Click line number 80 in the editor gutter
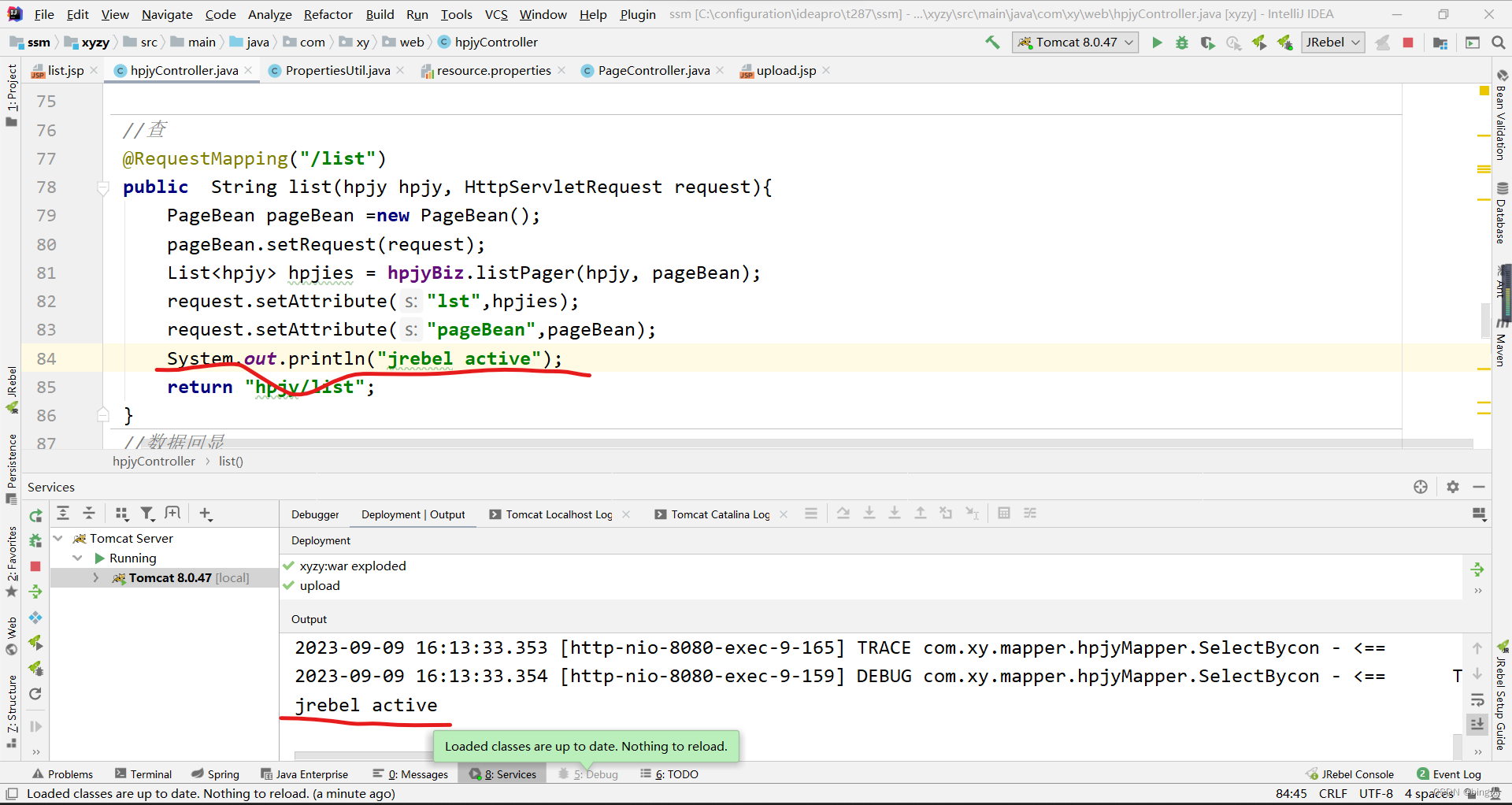Screen dimensions: 1512x805 46,245
